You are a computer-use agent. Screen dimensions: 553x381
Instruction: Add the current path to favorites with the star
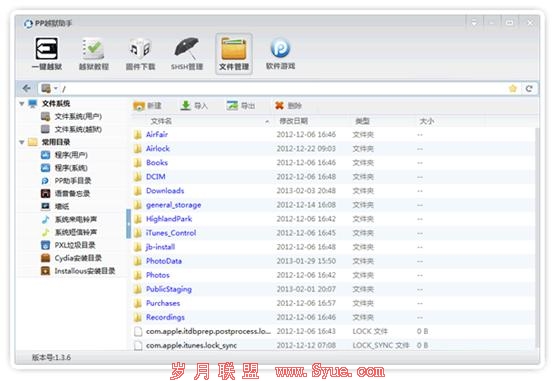(x=513, y=89)
